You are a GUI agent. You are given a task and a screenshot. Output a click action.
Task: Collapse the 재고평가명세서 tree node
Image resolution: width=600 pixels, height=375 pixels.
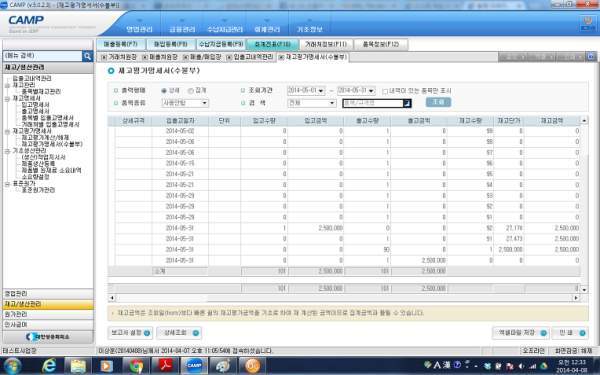click(7, 131)
